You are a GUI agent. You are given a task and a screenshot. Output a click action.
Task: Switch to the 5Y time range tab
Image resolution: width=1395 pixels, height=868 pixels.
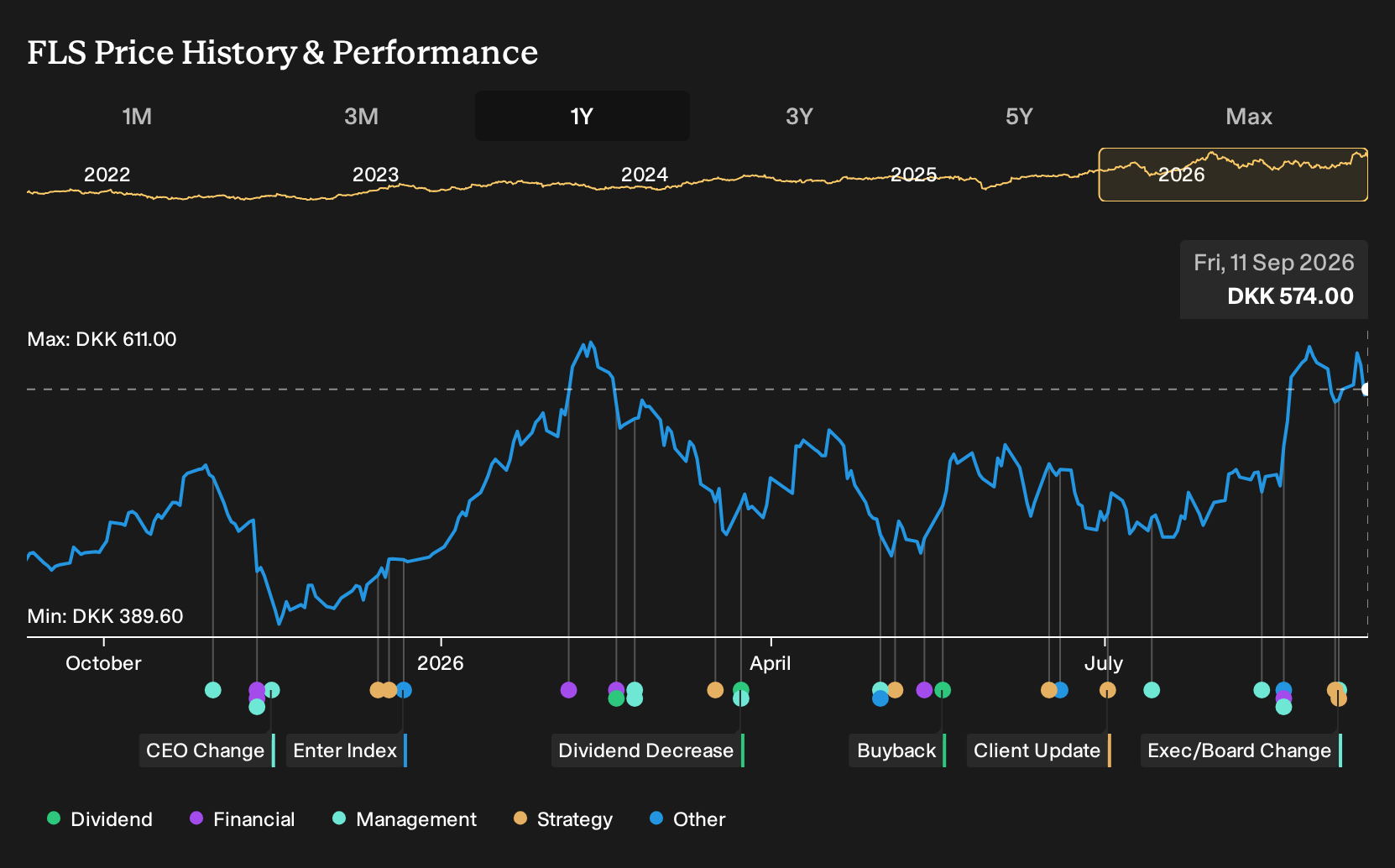coord(1019,116)
